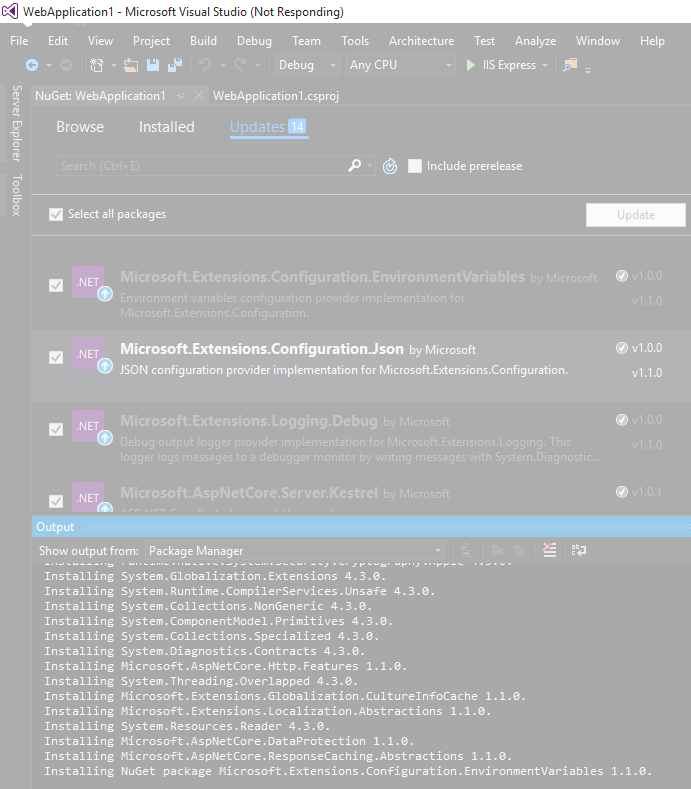This screenshot has height=789, width=691.
Task: Toggle word wrap icon in Output panel
Action: (579, 550)
